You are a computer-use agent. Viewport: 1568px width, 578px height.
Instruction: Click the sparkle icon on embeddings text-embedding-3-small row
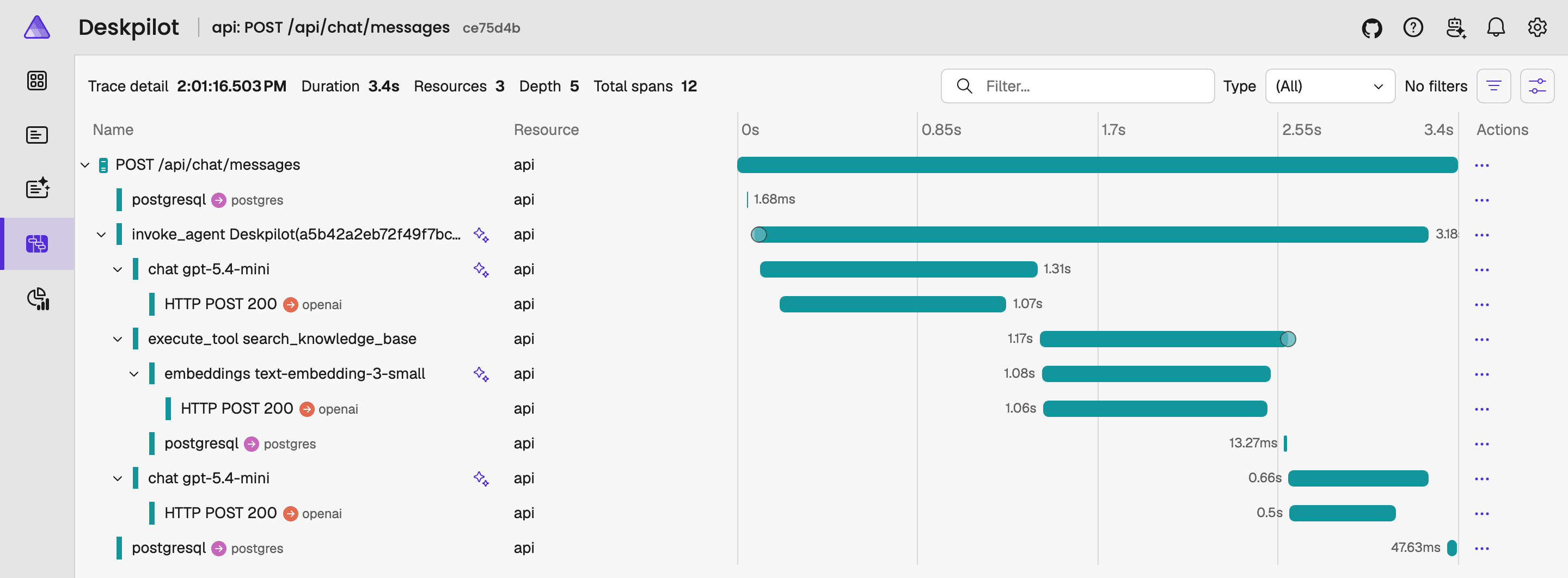(x=481, y=374)
